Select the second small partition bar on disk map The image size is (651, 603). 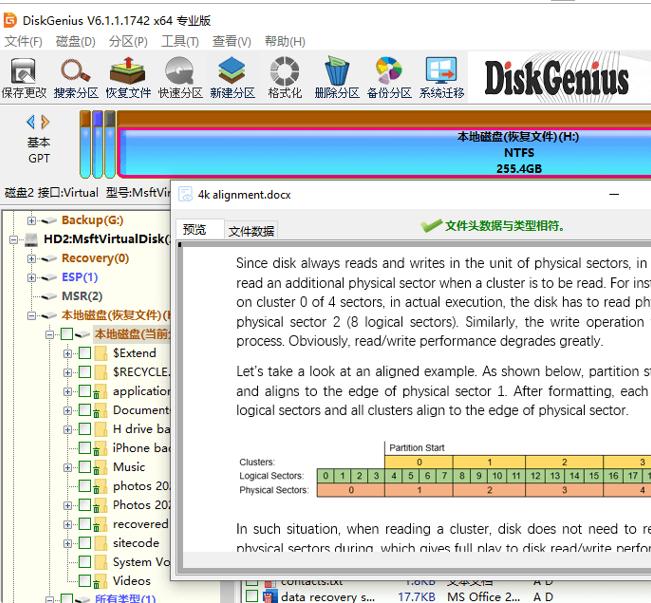coord(98,144)
